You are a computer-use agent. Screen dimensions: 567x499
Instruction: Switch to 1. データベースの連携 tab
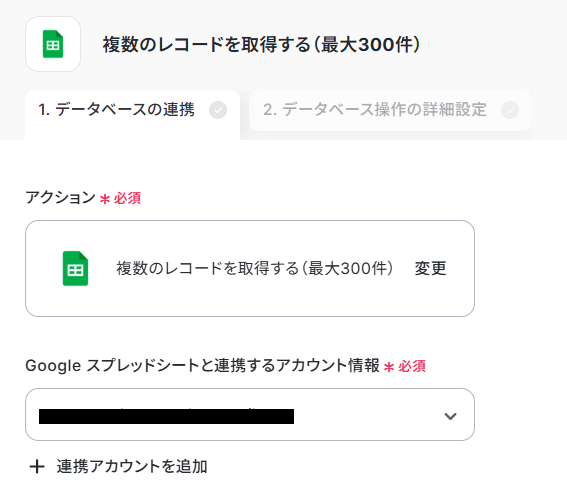[132, 110]
